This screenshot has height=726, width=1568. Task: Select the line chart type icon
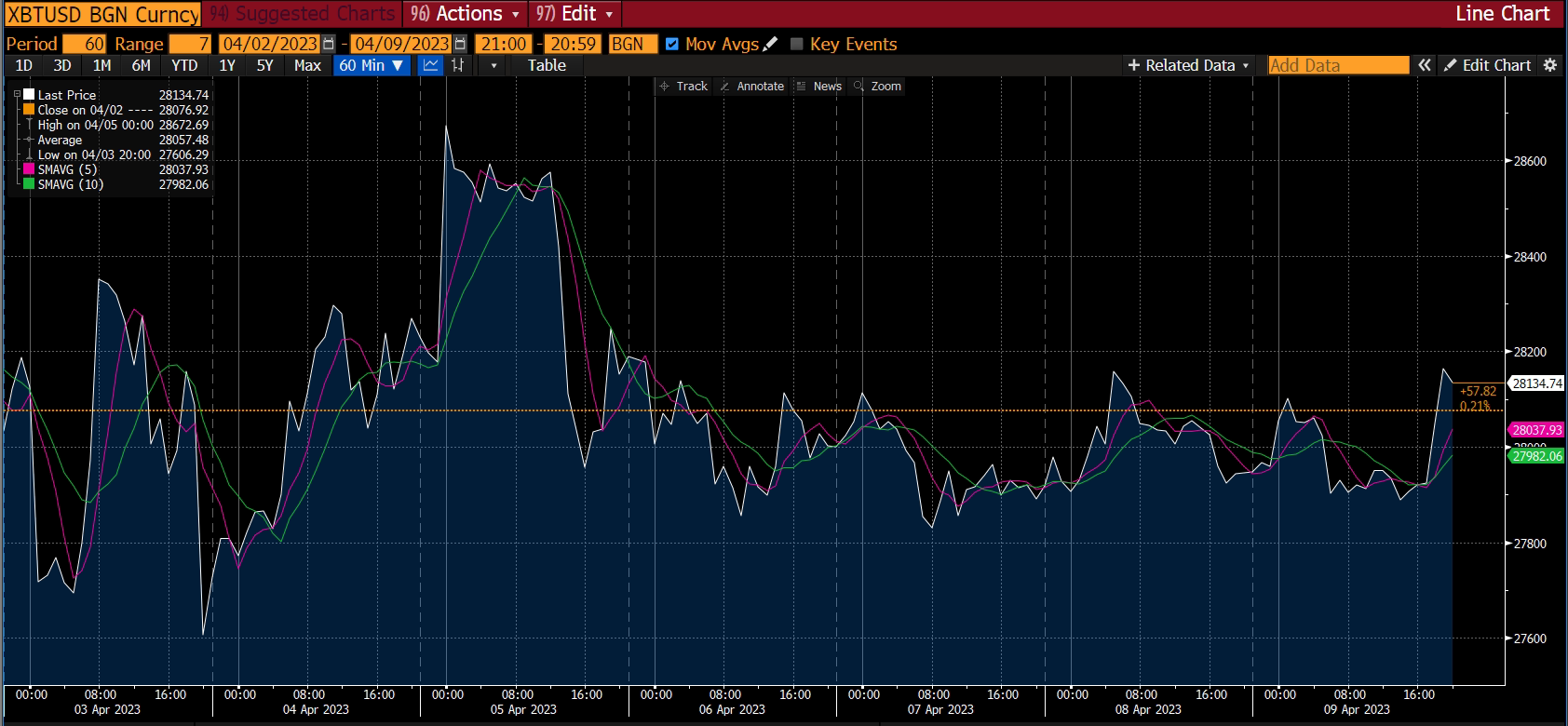point(430,65)
